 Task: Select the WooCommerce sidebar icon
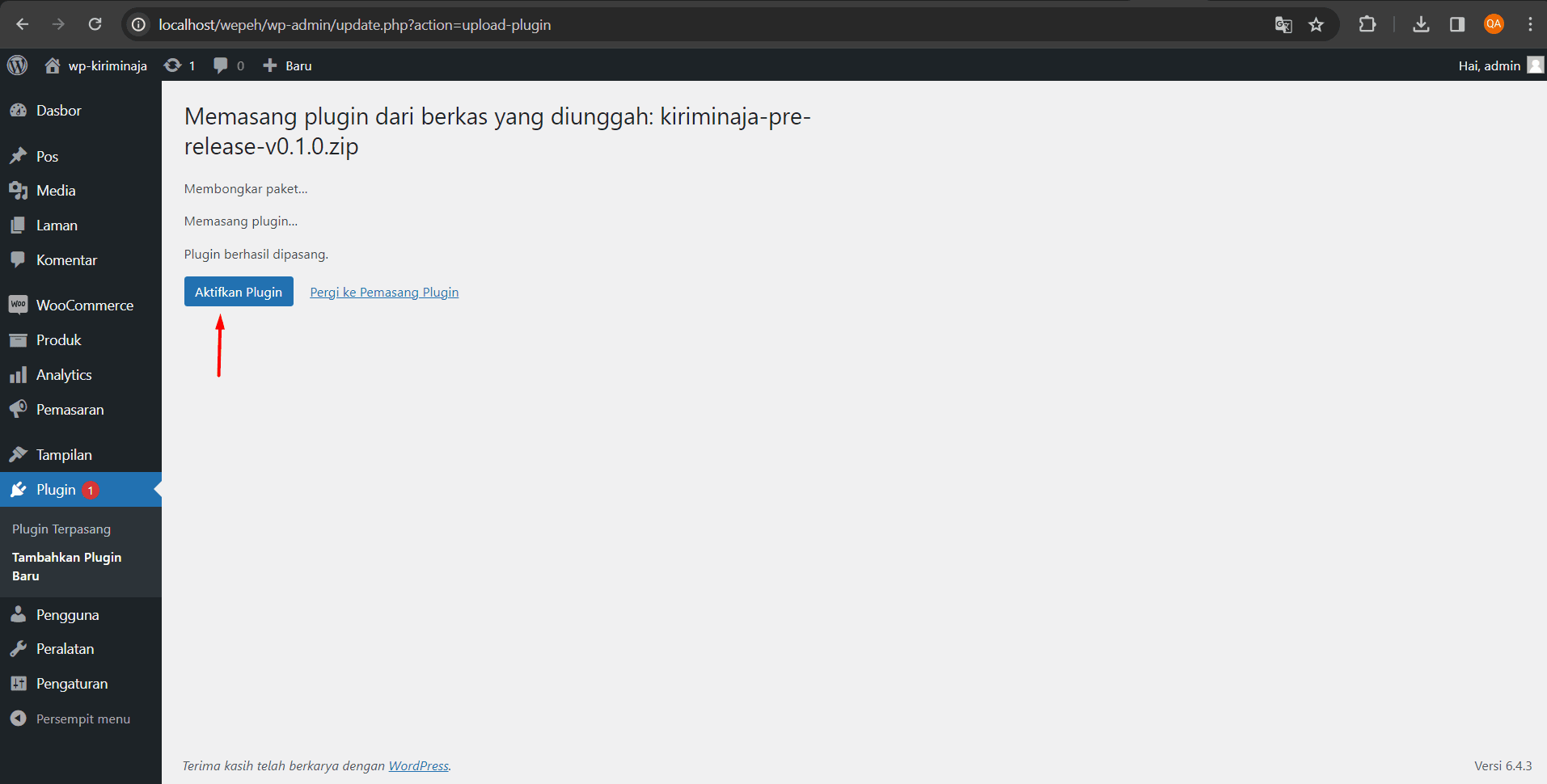pyautogui.click(x=19, y=304)
